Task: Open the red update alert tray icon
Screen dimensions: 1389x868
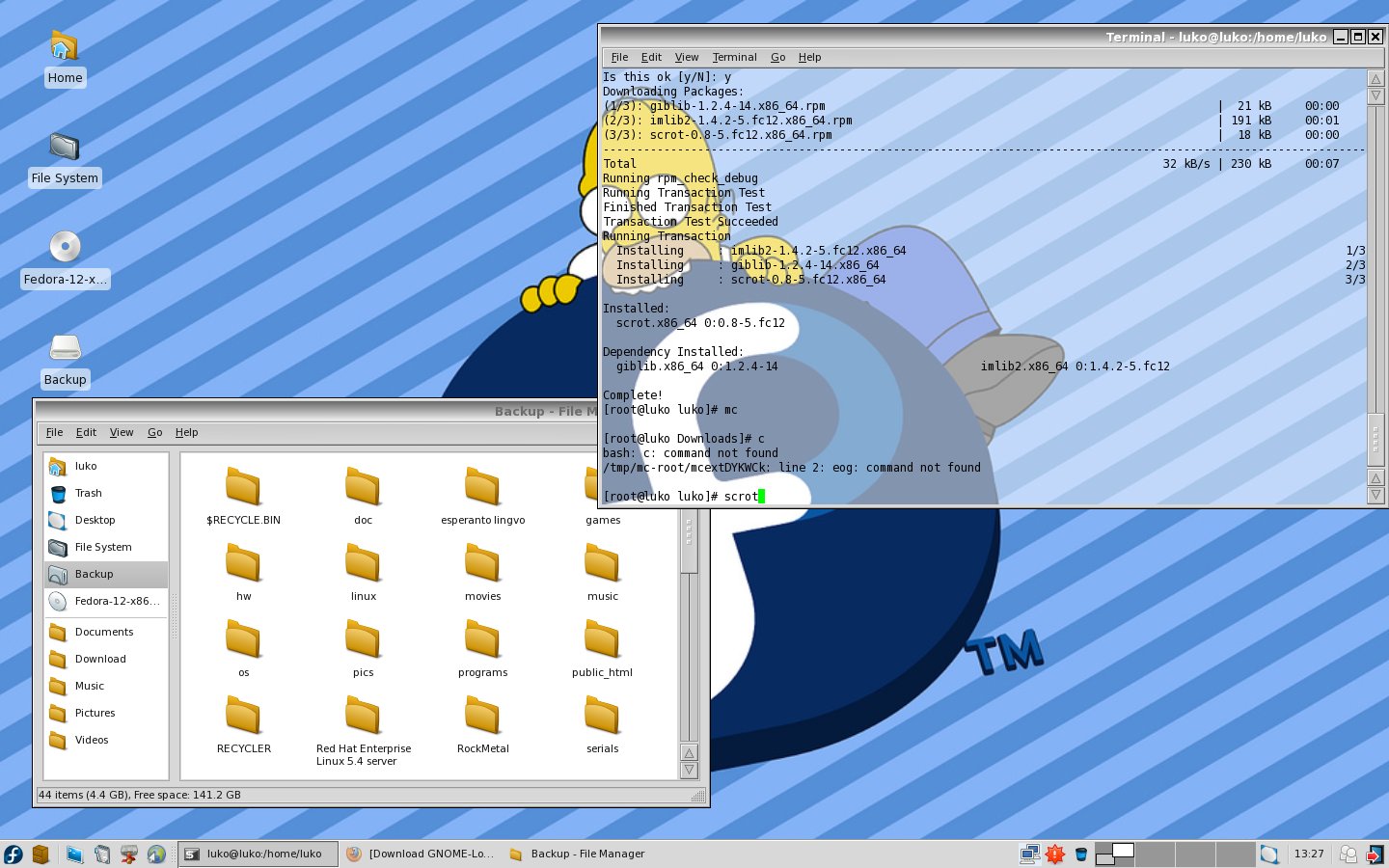Action: coord(1055,854)
